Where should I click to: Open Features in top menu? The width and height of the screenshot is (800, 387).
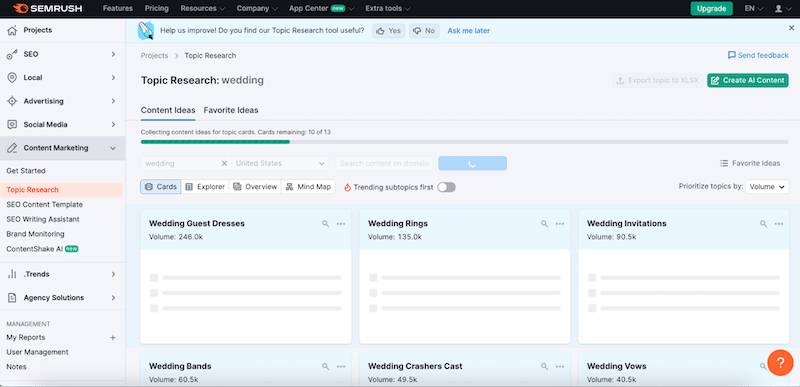point(118,9)
